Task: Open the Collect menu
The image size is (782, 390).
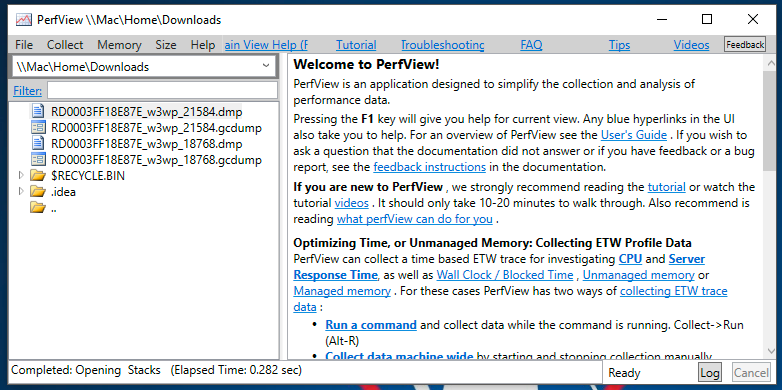Action: (65, 45)
